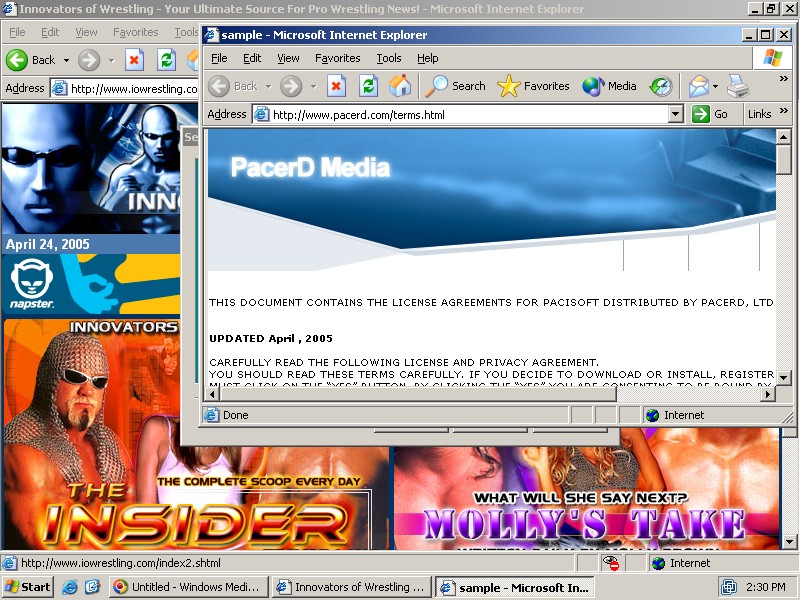Open the View menu in the sample window
This screenshot has width=800, height=600.
288,58
